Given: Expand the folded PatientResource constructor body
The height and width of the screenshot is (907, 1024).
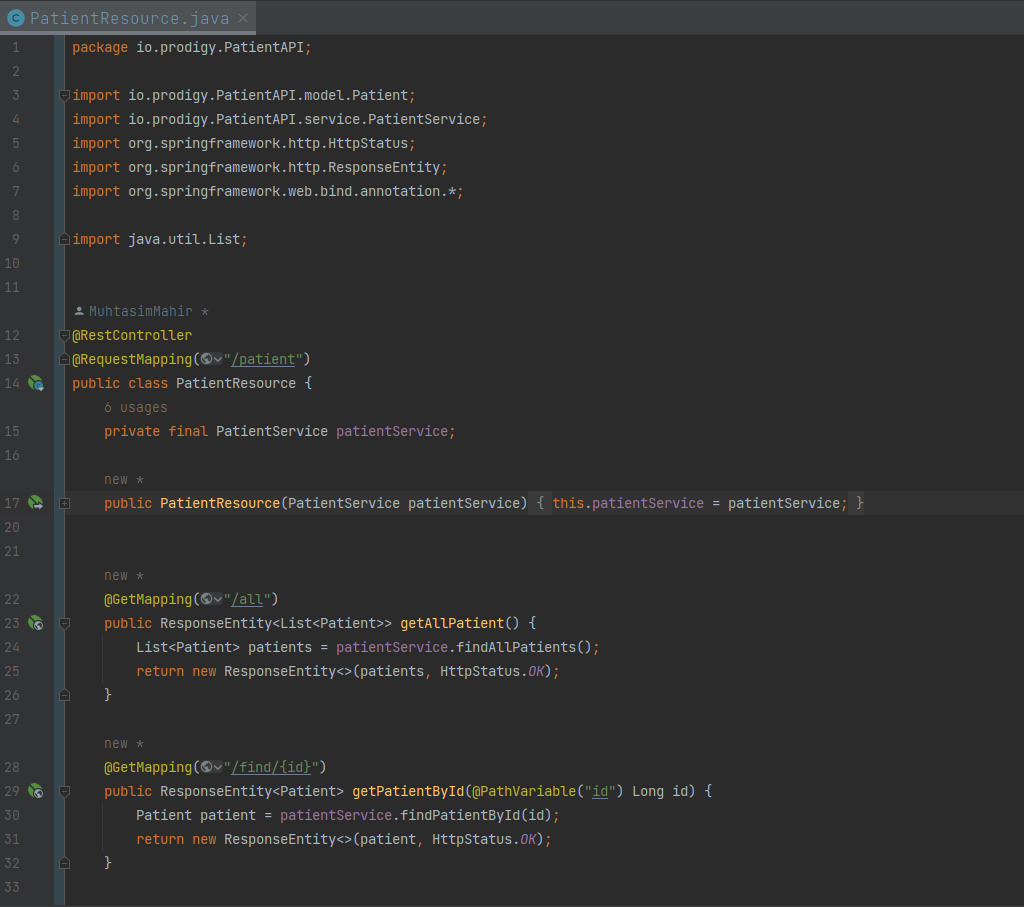Looking at the screenshot, I should click(64, 503).
